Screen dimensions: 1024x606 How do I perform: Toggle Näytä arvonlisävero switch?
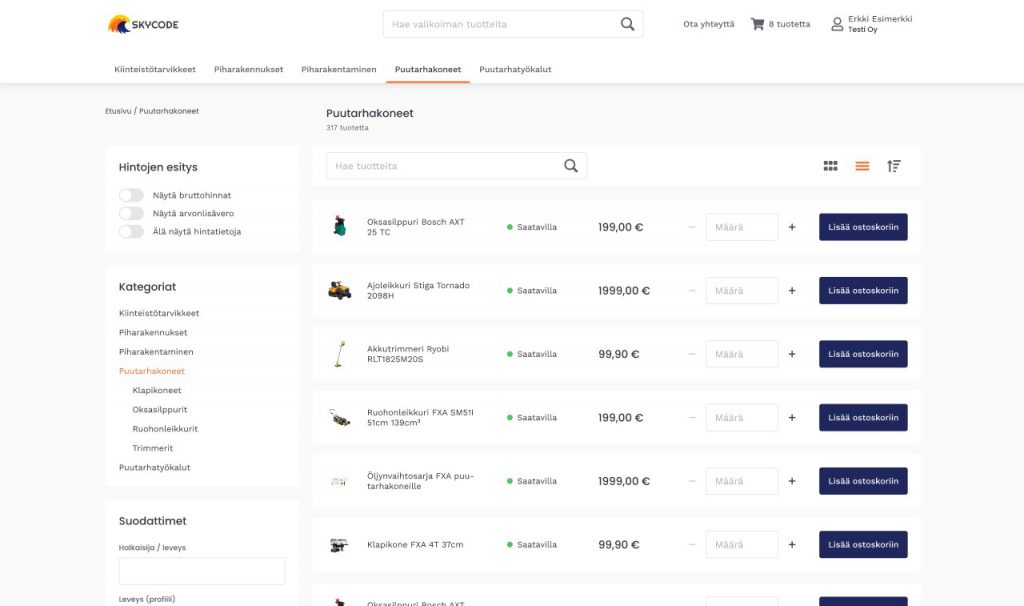(x=131, y=214)
